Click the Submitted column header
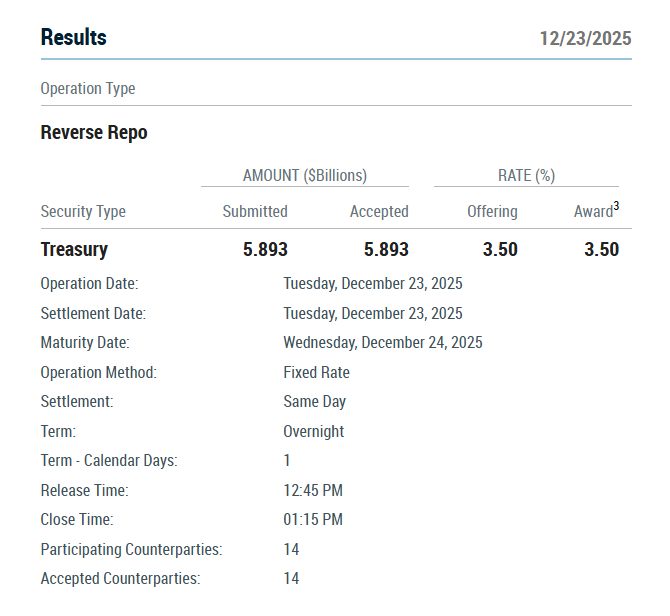The width and height of the screenshot is (670, 616). 255,211
